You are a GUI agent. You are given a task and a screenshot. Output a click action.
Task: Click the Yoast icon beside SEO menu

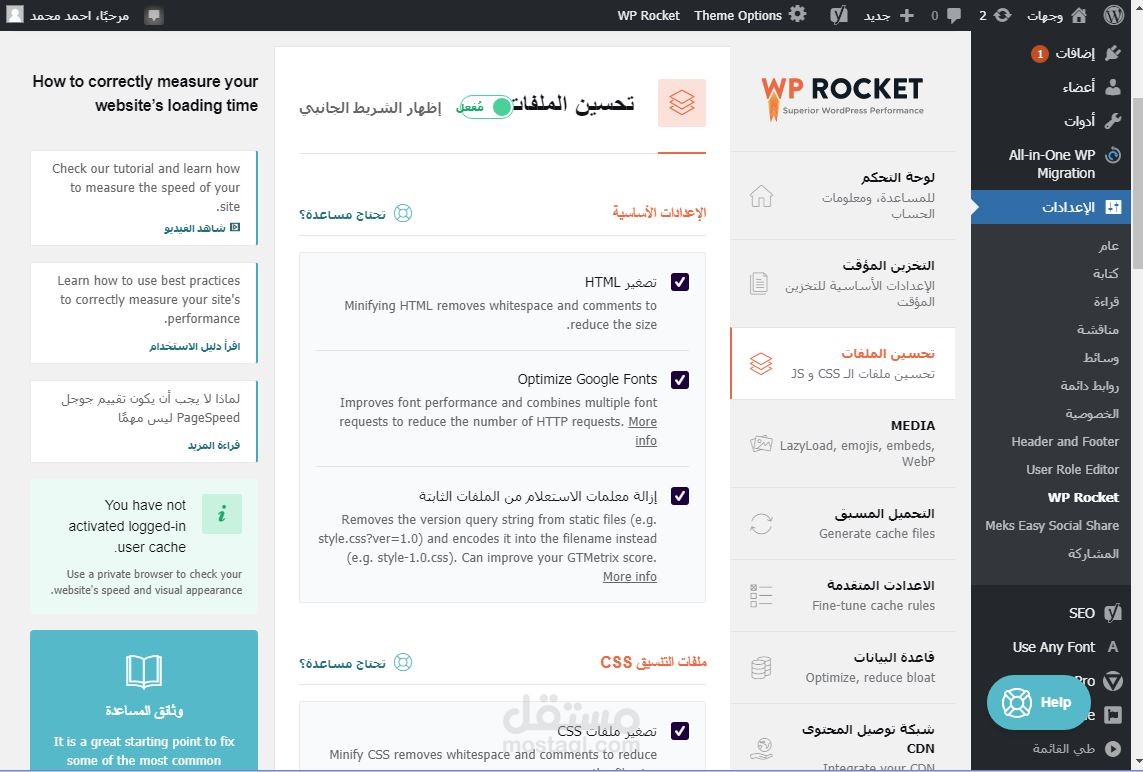click(x=1113, y=613)
